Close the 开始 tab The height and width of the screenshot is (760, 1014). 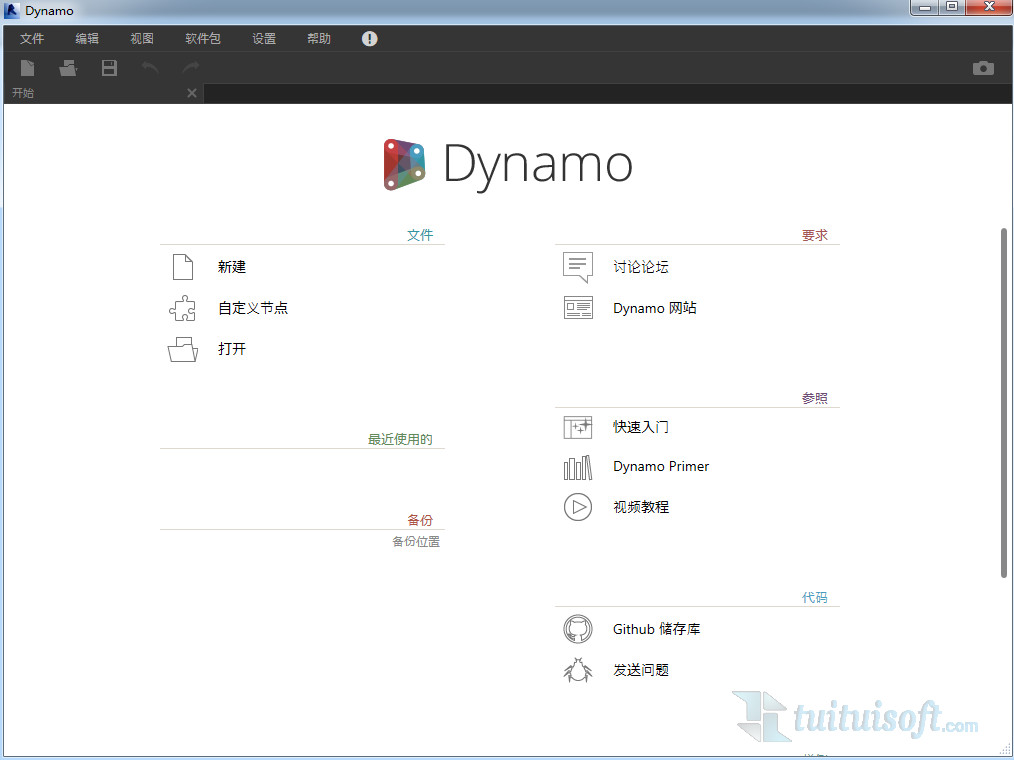click(x=192, y=93)
